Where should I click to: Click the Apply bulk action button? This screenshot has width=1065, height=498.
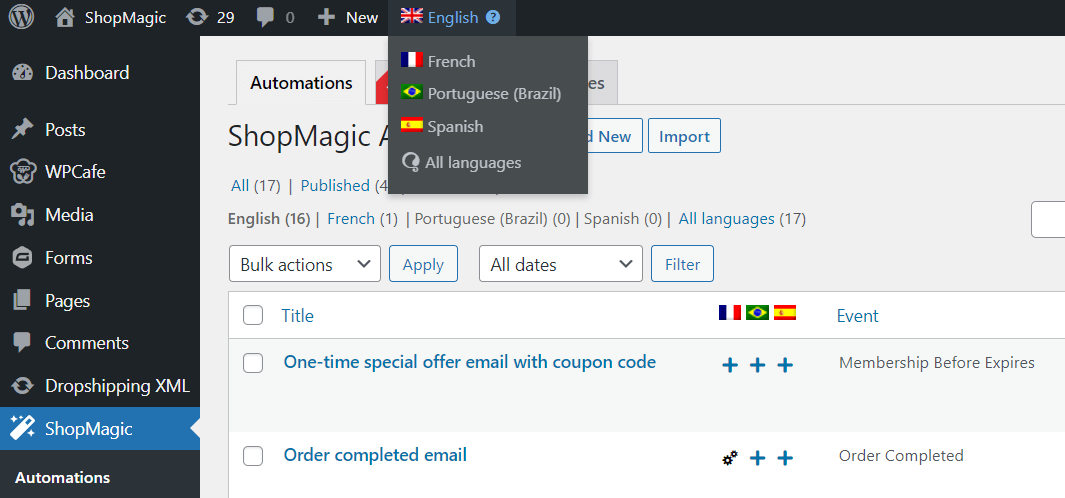423,264
